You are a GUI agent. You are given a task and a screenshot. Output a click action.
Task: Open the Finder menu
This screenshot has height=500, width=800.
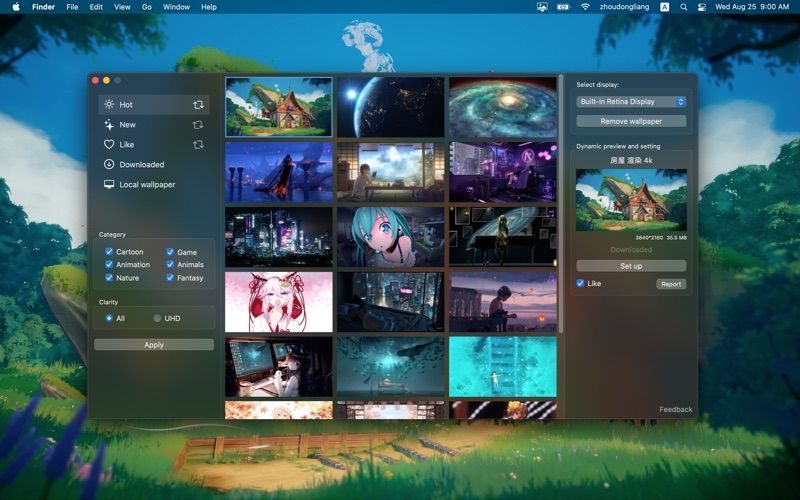[x=43, y=7]
